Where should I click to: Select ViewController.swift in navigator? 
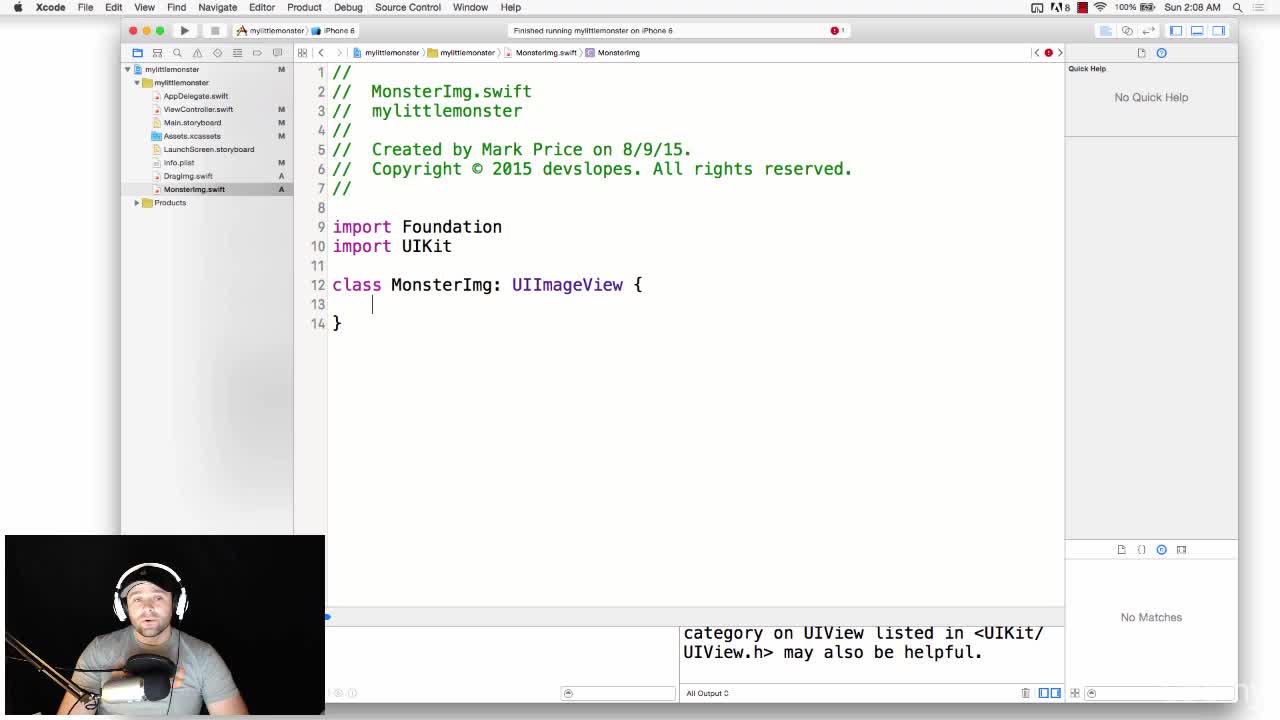[198, 109]
